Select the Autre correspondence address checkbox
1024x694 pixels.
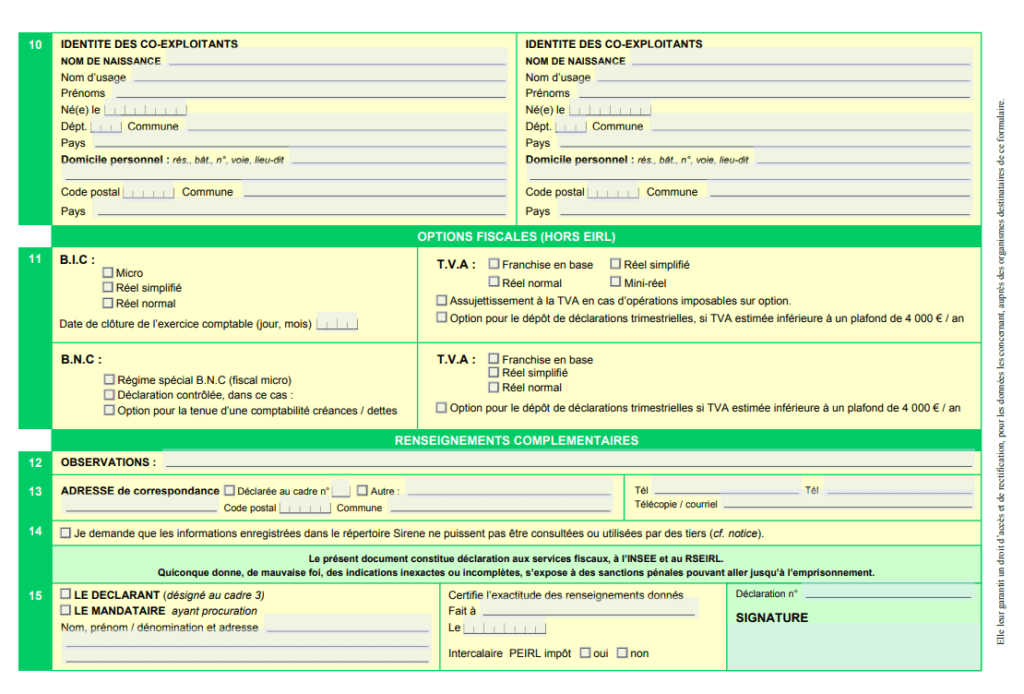pyautogui.click(x=362, y=491)
